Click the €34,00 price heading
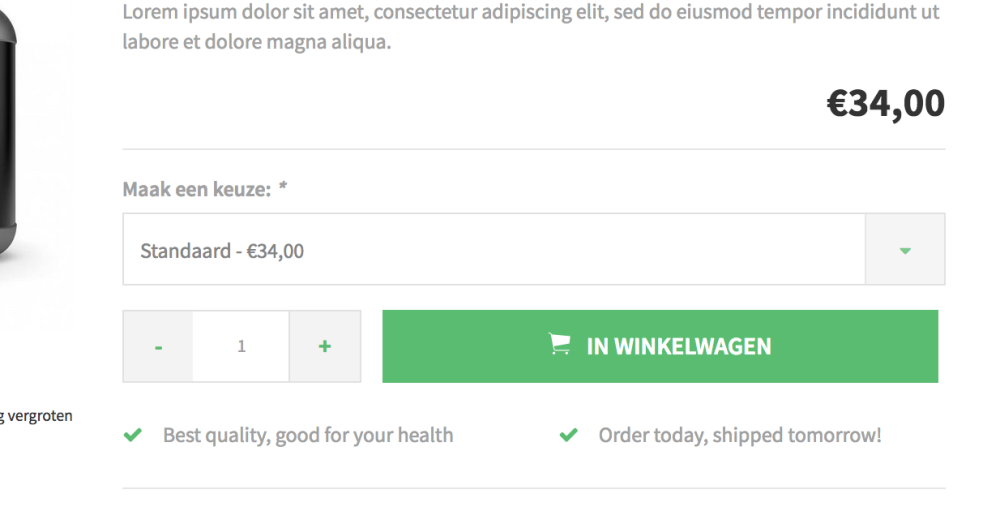Screen dimensions: 1000x511 [x=885, y=103]
